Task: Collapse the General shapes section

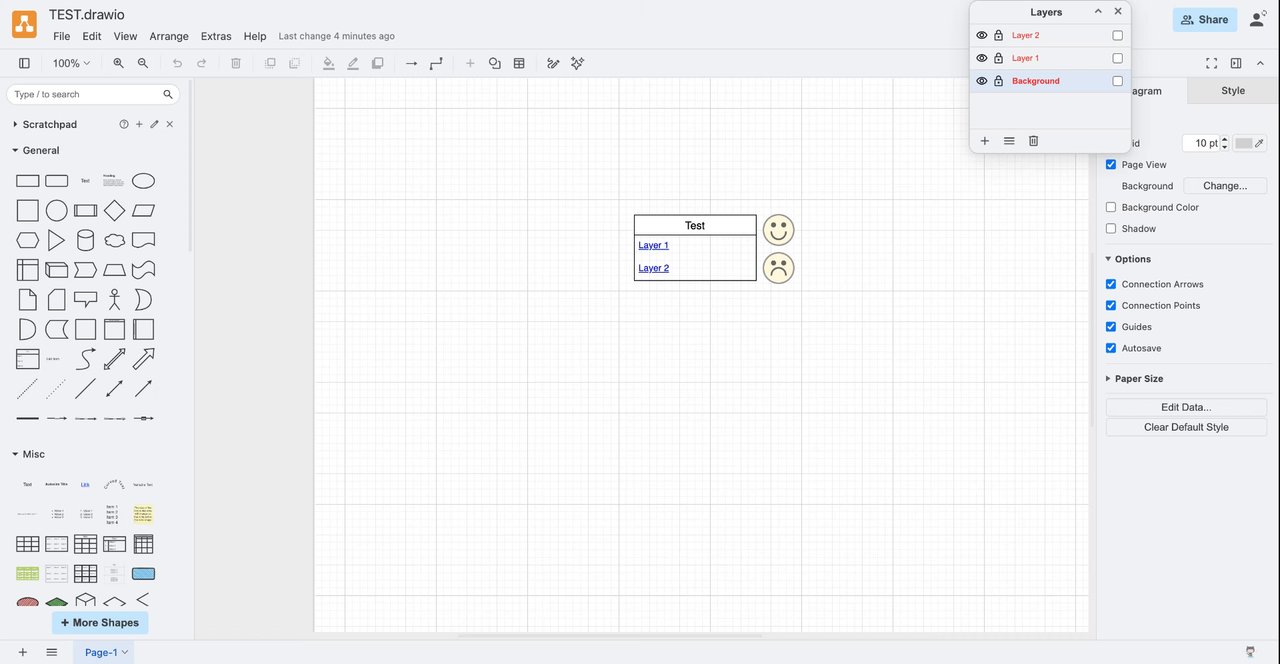Action: [x=15, y=150]
